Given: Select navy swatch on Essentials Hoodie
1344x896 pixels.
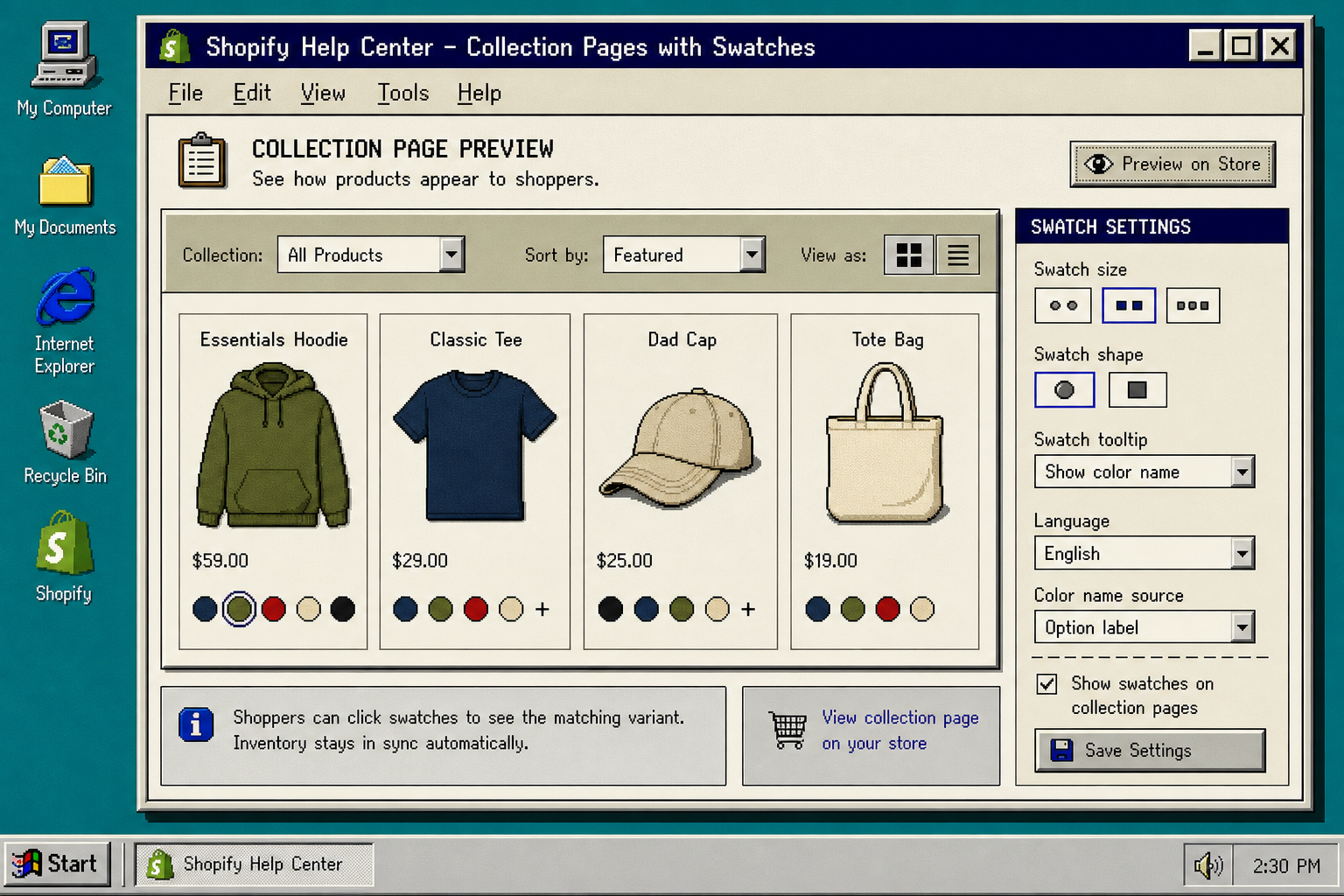Looking at the screenshot, I should point(205,609).
